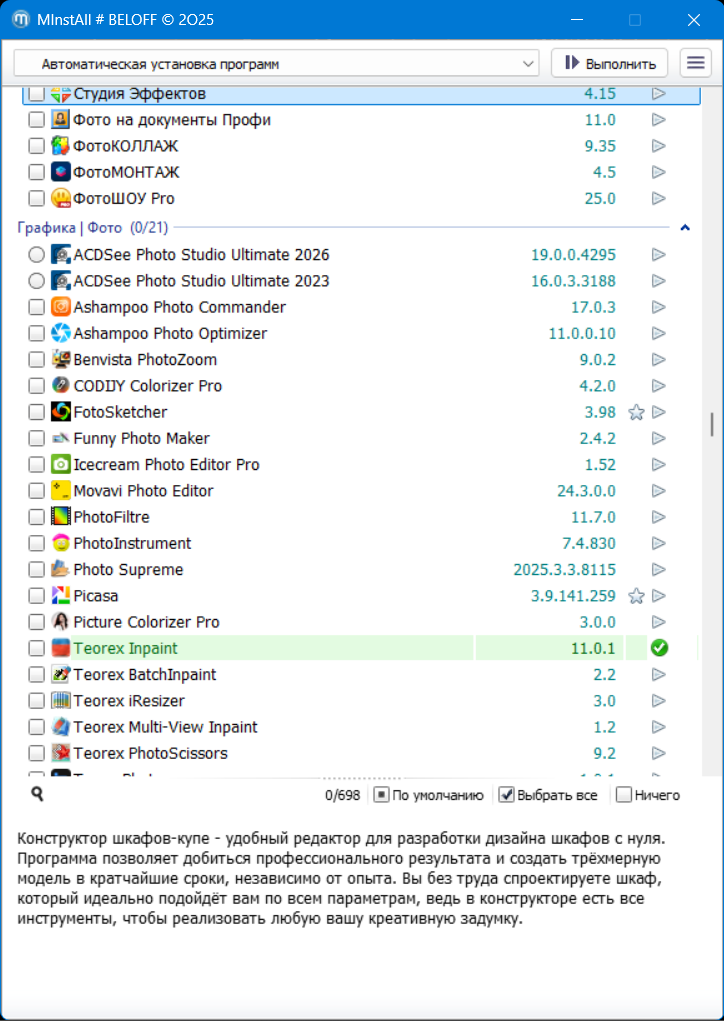Click the vertical scrollbar thumb
Image resolution: width=724 pixels, height=1021 pixels.
(x=712, y=424)
